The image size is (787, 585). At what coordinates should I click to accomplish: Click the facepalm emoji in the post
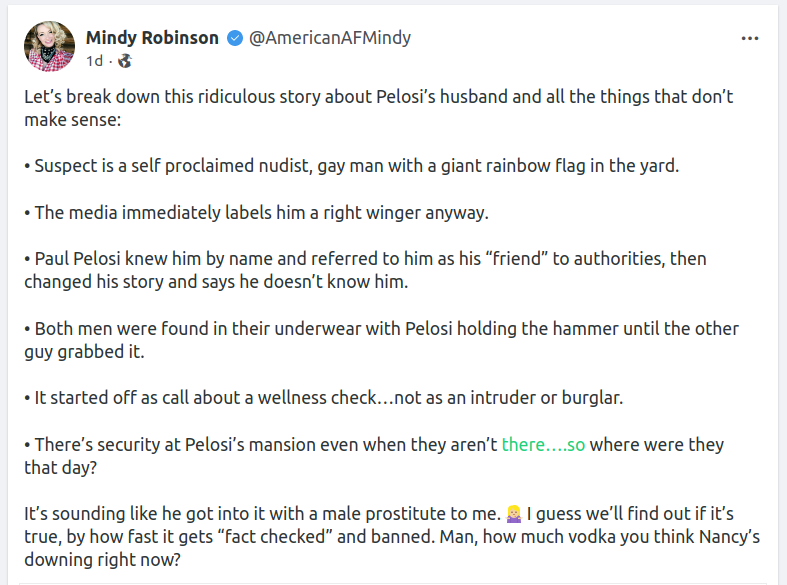(515, 514)
